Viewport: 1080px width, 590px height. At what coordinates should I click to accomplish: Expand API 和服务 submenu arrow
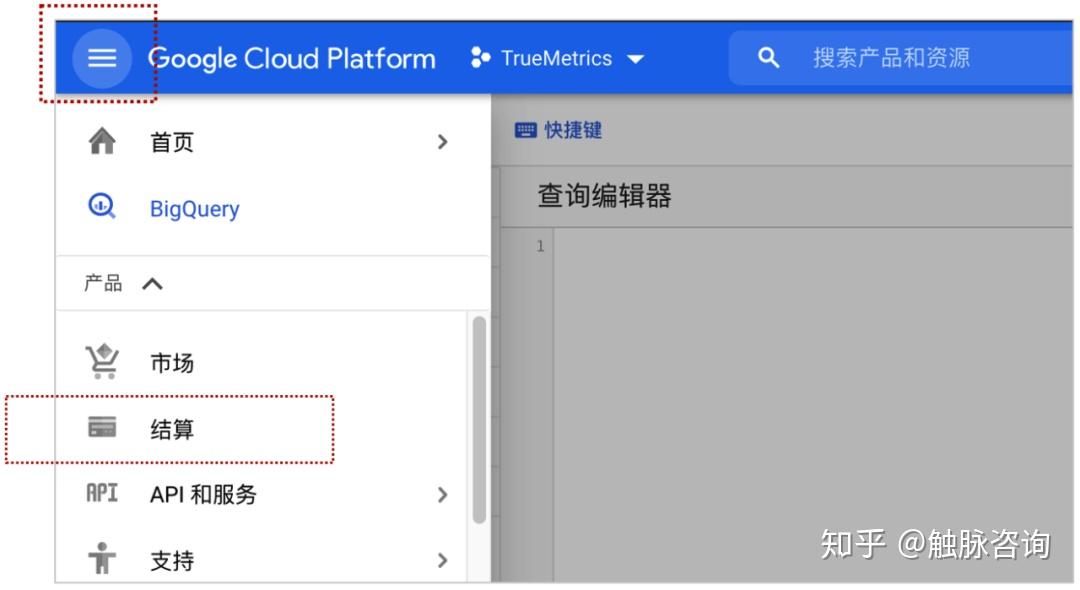443,494
